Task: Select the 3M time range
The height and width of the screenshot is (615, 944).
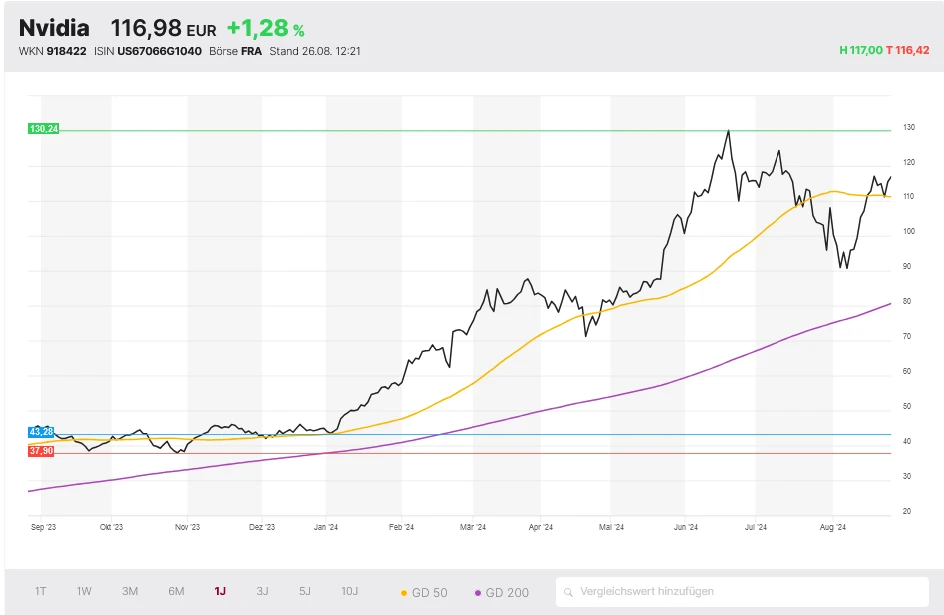Action: click(x=130, y=591)
